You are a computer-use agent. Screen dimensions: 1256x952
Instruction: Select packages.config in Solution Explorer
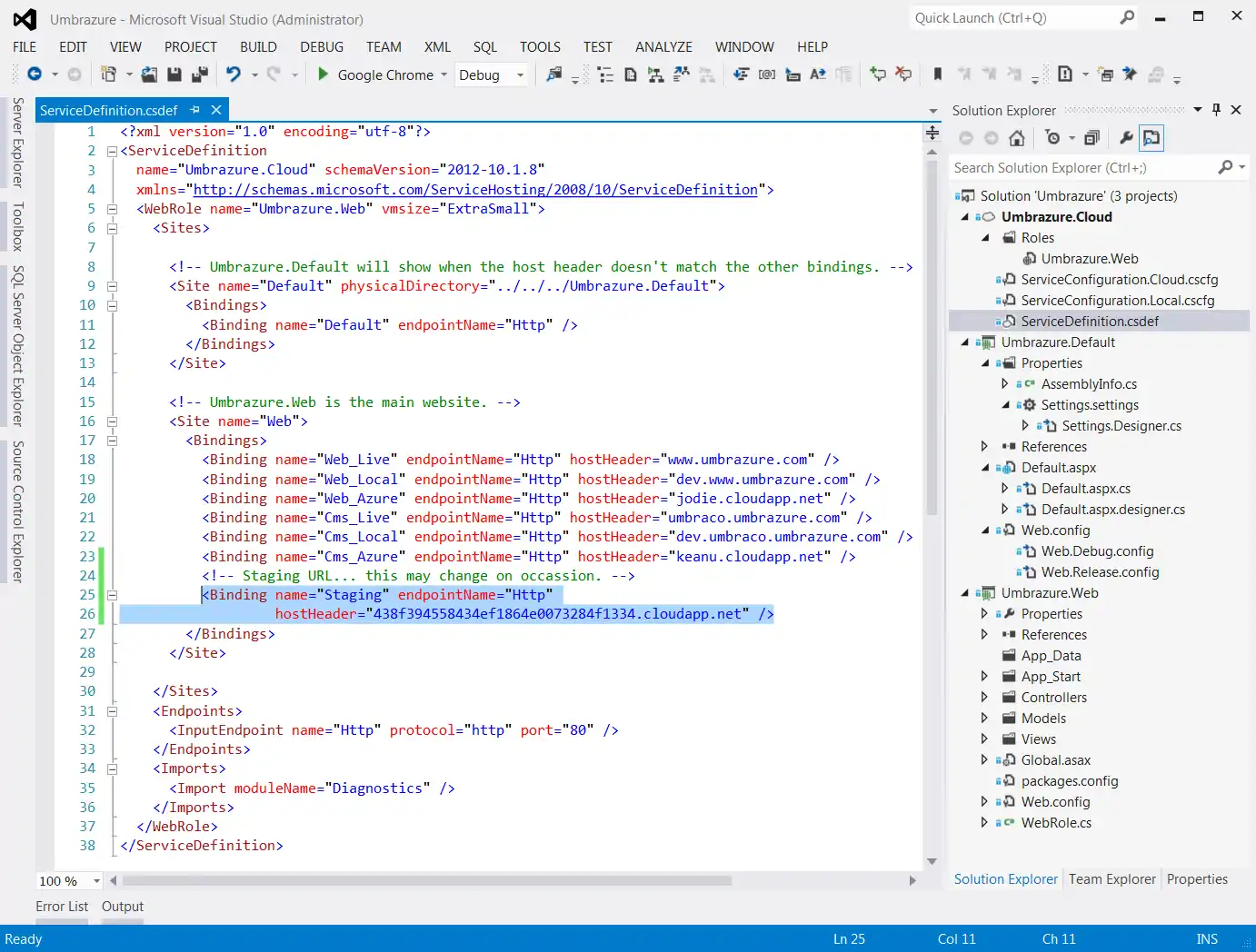point(1069,780)
